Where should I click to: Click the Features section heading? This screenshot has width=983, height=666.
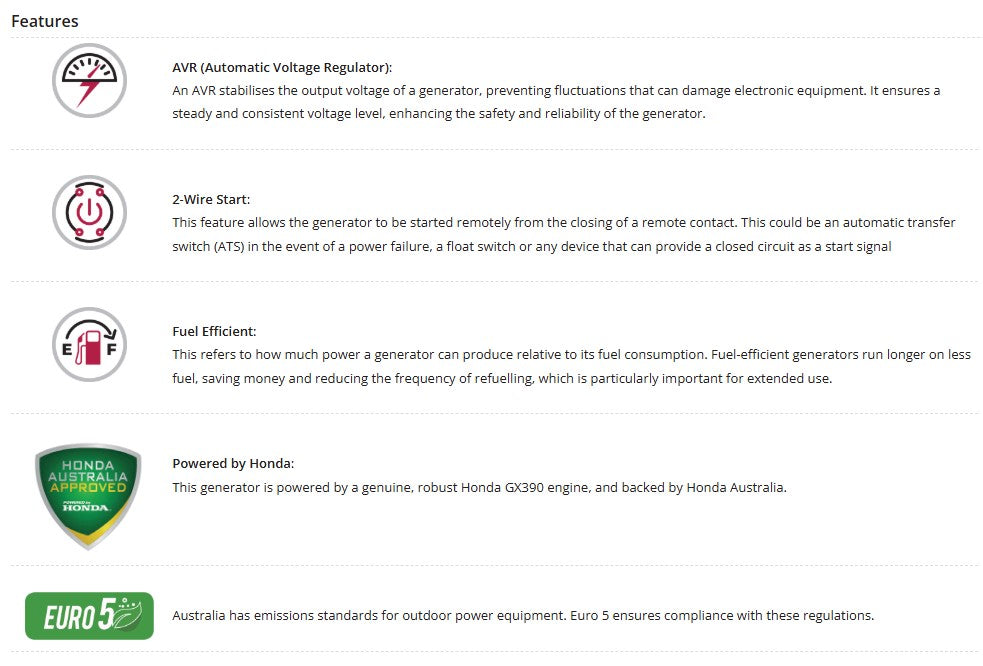point(45,21)
